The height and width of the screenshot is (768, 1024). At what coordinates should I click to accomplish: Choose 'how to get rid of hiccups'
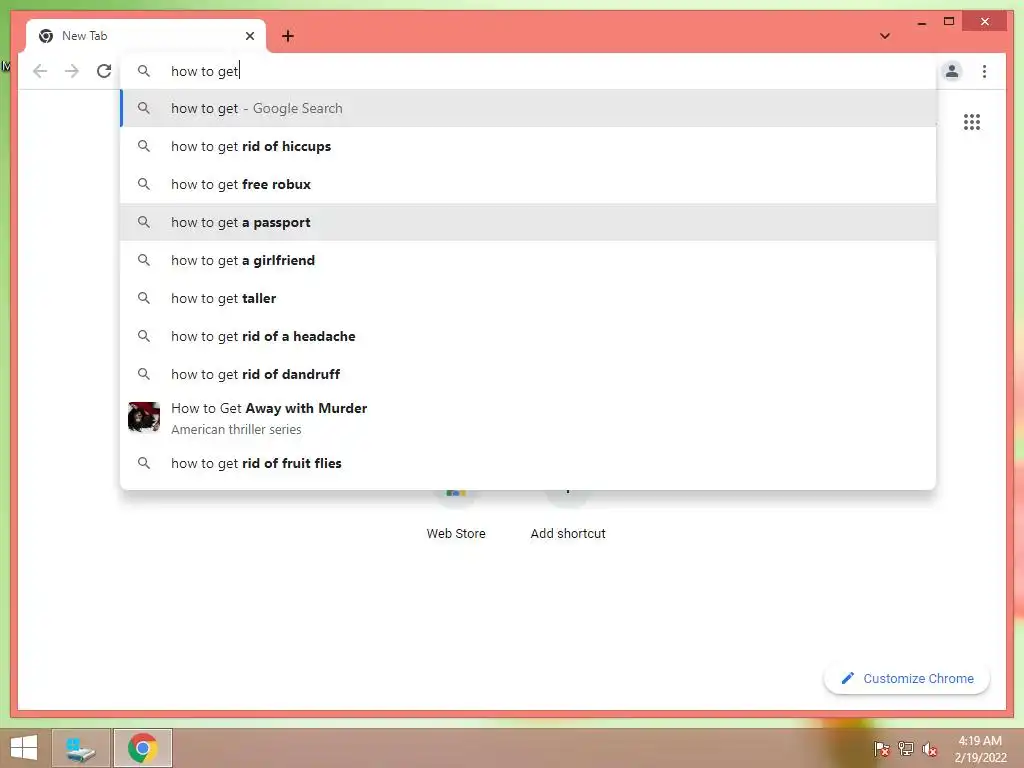pyautogui.click(x=528, y=146)
